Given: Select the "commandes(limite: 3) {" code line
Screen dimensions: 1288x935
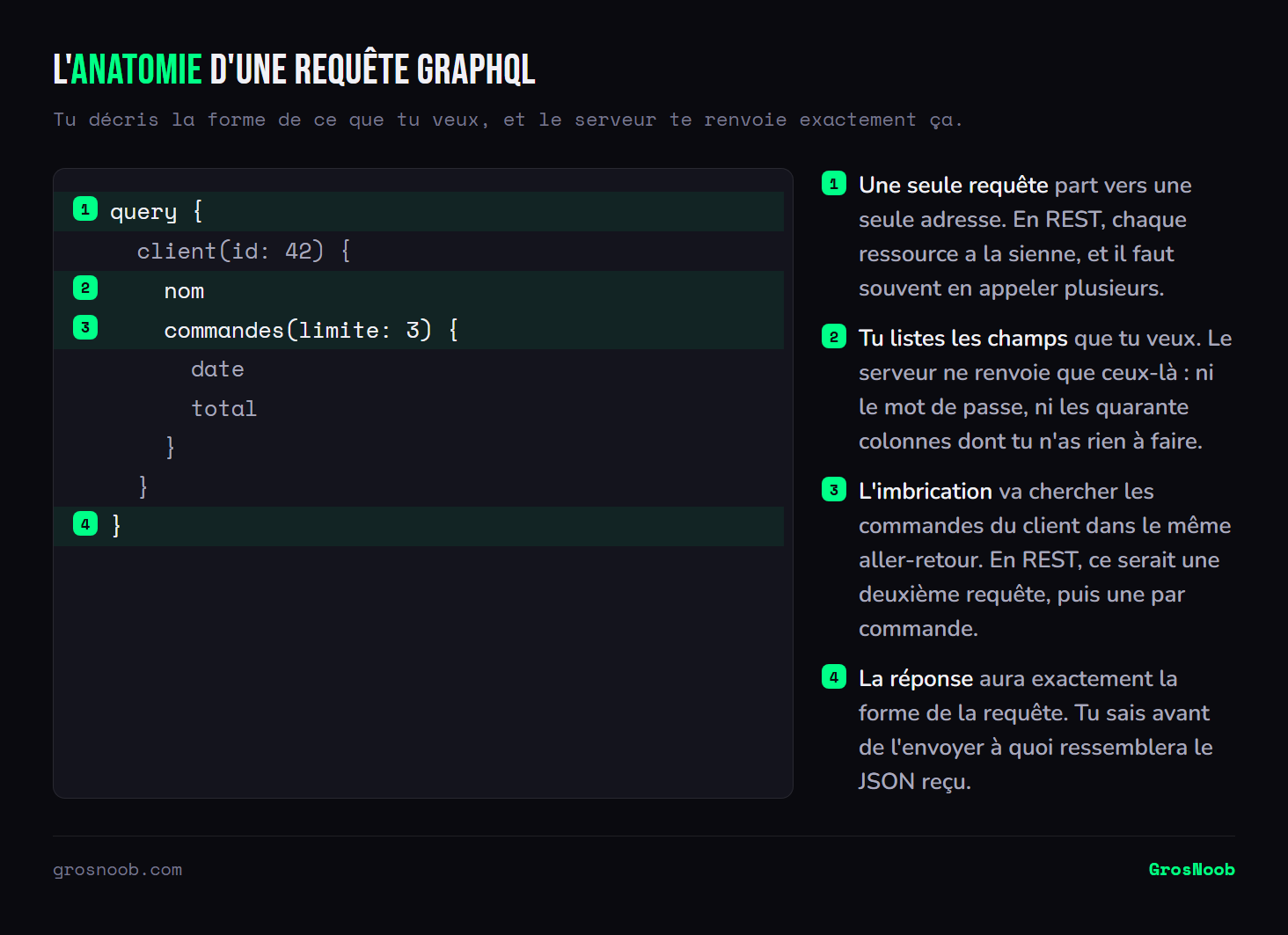Looking at the screenshot, I should point(419,330).
